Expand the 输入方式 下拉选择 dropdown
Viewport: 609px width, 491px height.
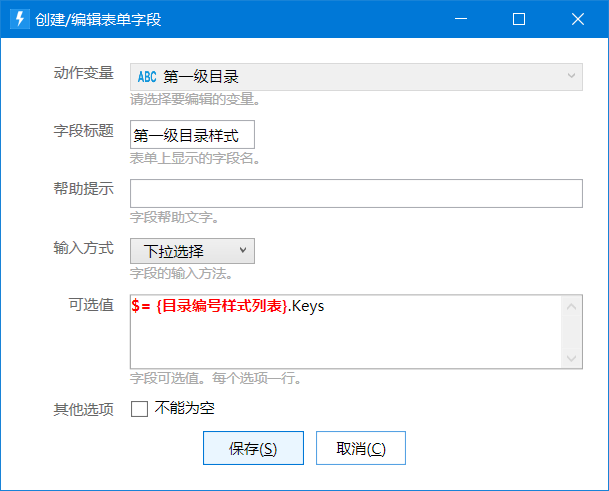pos(192,251)
